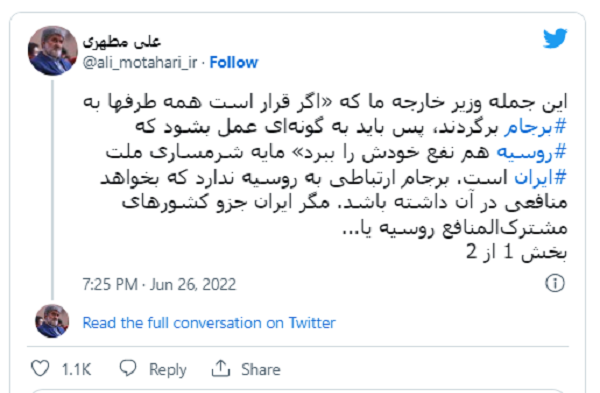
Task: Like the tweet with heart icon
Action: click(x=40, y=369)
